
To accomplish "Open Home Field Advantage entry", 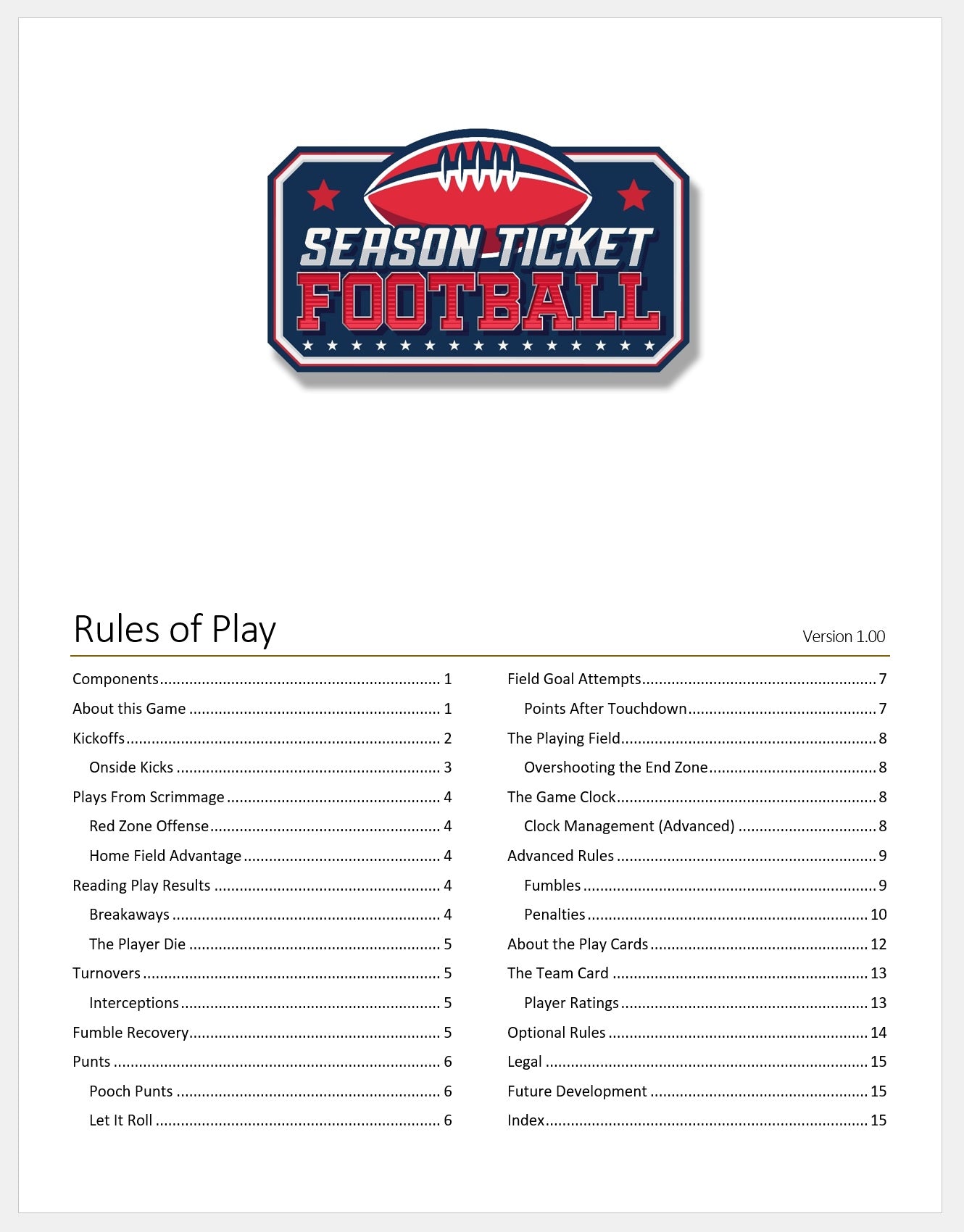I will click(165, 856).
